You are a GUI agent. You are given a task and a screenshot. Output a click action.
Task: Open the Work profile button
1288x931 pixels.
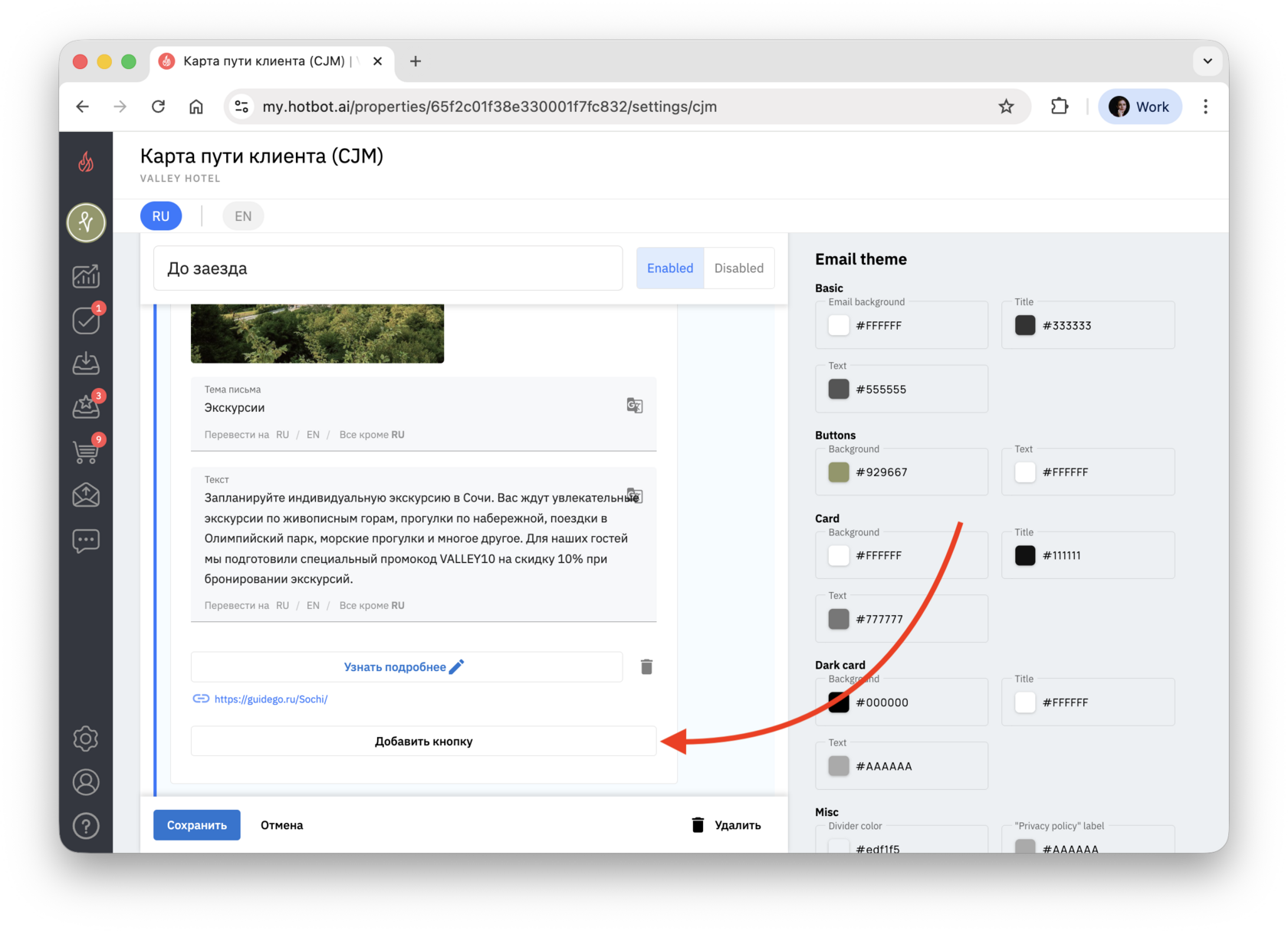click(1140, 107)
